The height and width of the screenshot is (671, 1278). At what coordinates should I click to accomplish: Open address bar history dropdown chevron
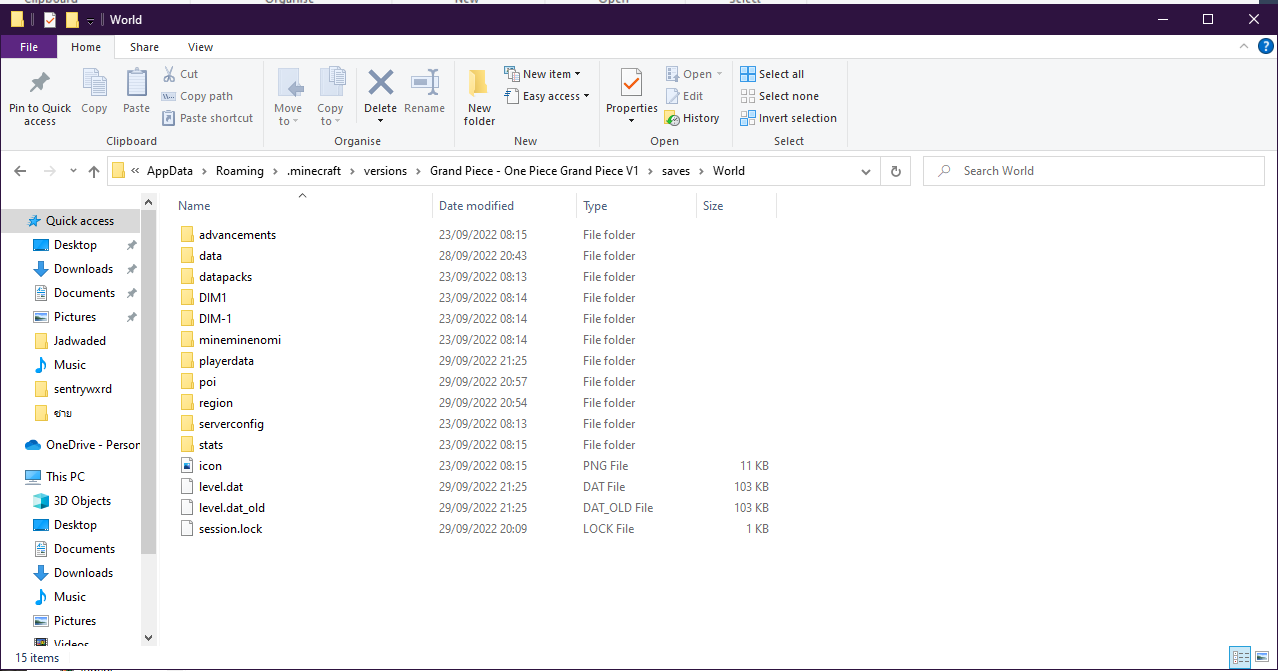[866, 171]
